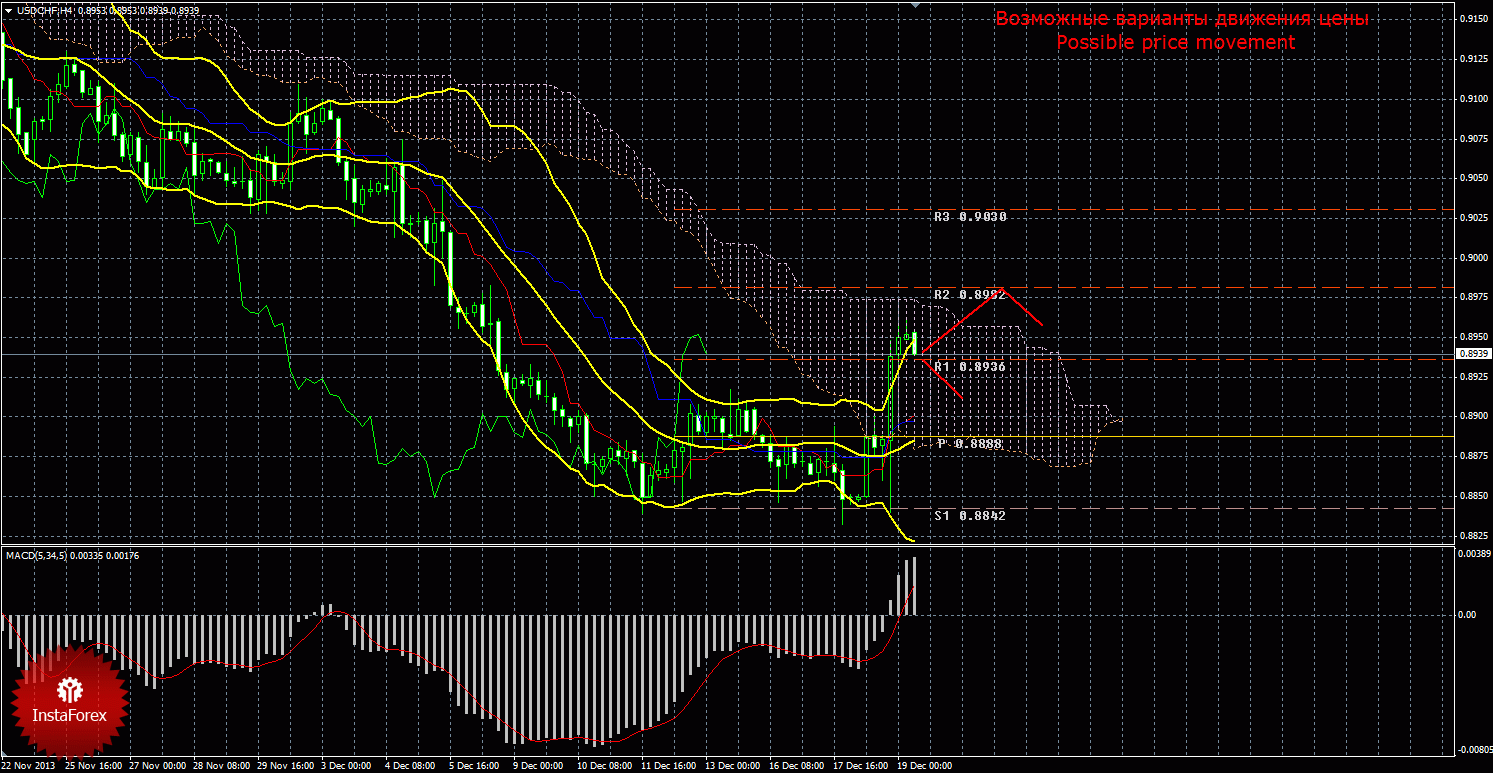This screenshot has height=773, width=1493.
Task: Click the 5 Dec 16:00 time label
Action: (475, 766)
